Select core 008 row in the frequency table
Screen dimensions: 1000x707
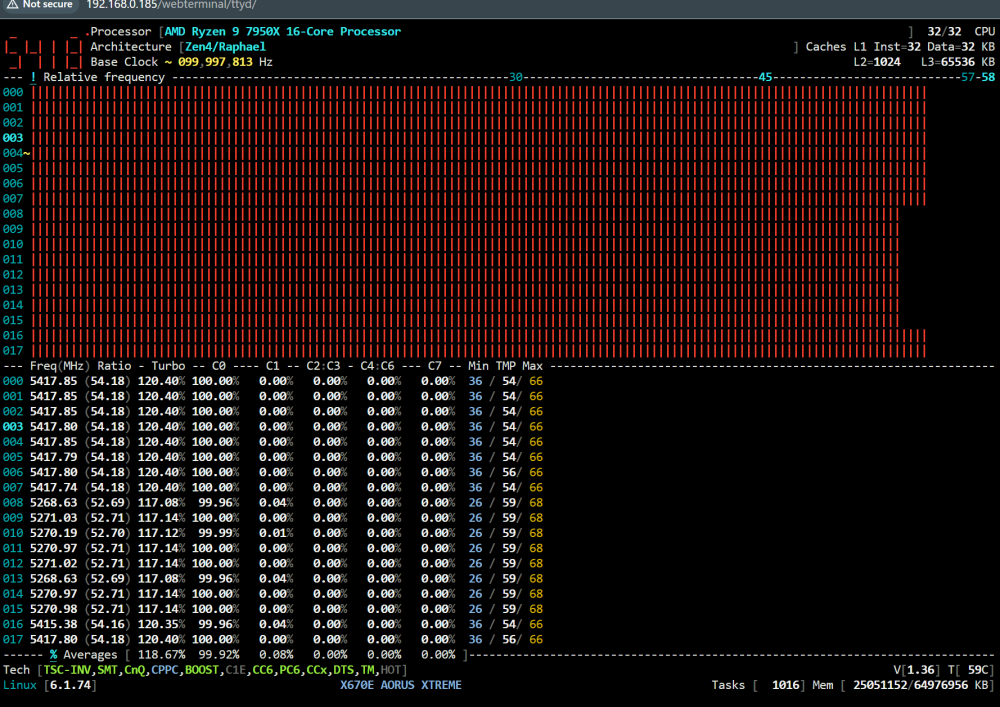click(273, 502)
